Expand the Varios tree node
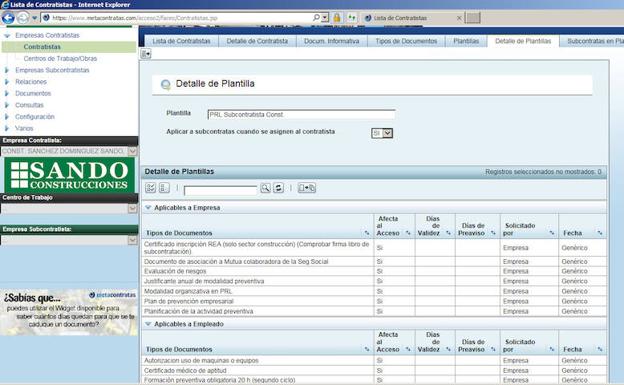 coord(7,128)
